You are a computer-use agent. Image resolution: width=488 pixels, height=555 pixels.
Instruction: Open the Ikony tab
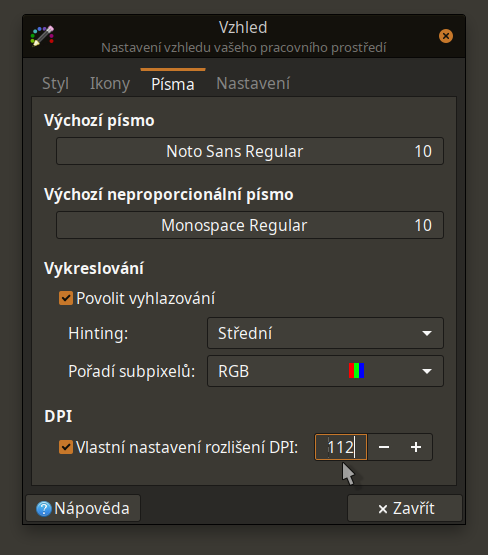[x=110, y=84]
